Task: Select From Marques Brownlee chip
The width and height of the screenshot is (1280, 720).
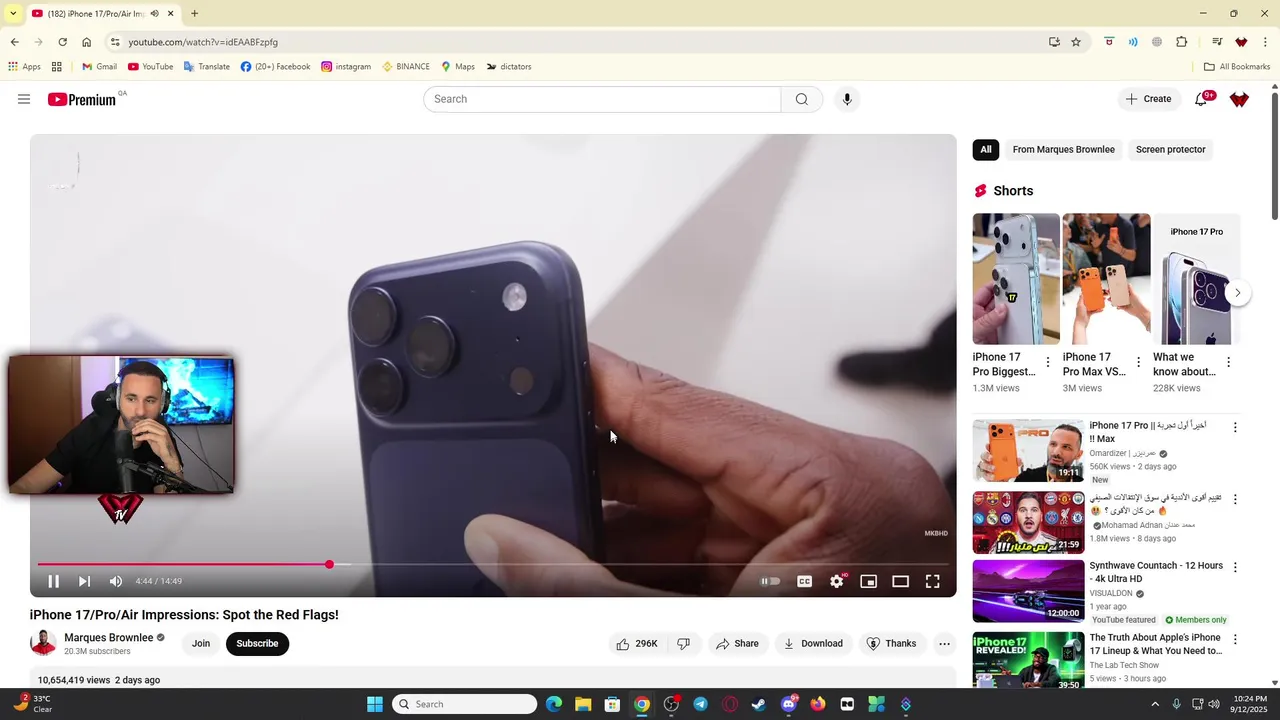Action: pos(1063,150)
